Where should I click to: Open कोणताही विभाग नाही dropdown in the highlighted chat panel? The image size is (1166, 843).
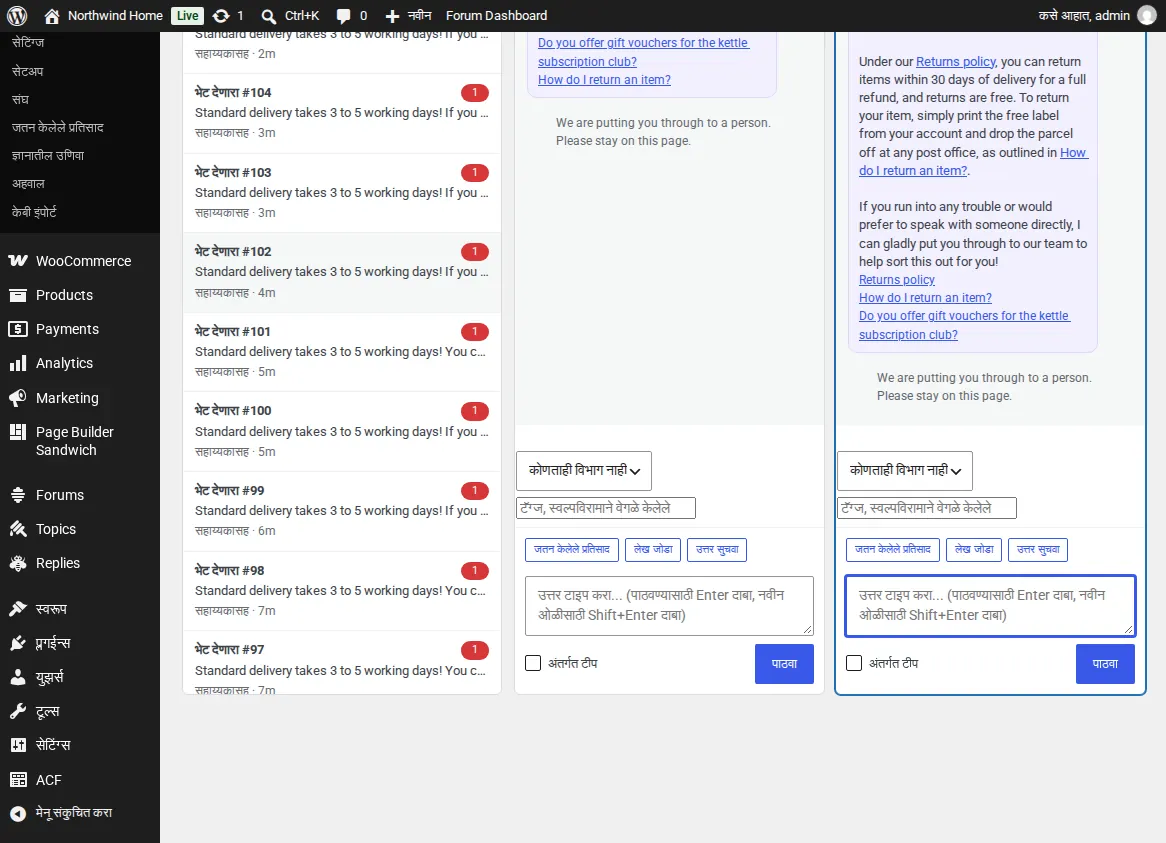click(x=904, y=471)
